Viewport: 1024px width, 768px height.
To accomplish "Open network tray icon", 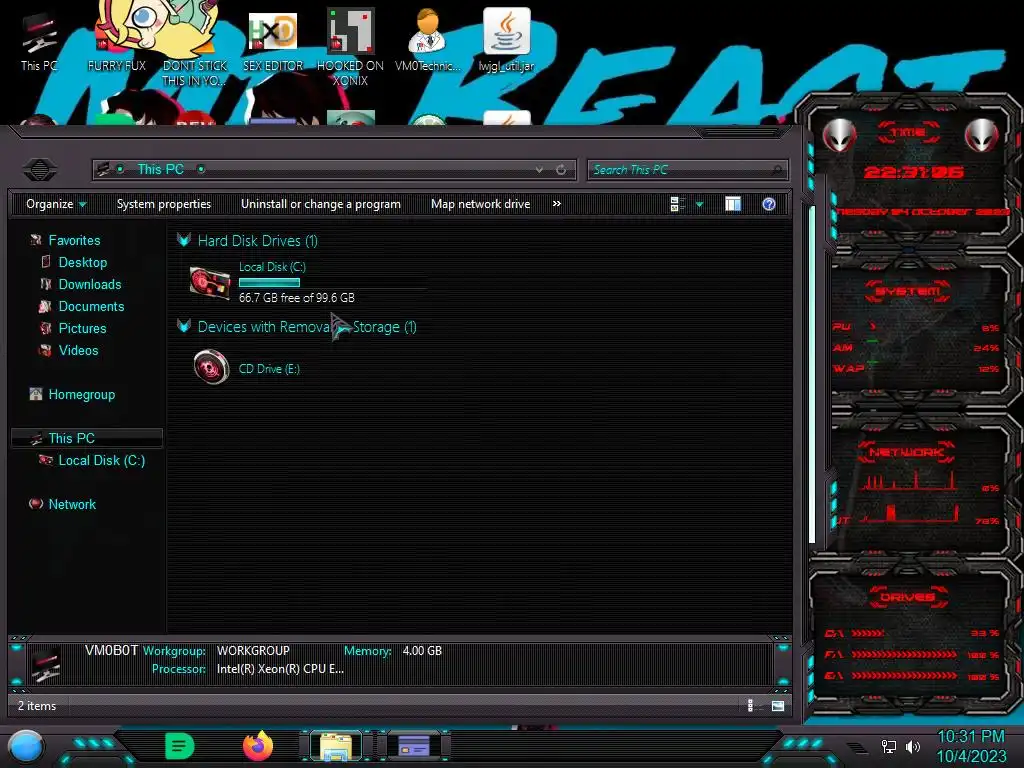I will pyautogui.click(x=889, y=746).
